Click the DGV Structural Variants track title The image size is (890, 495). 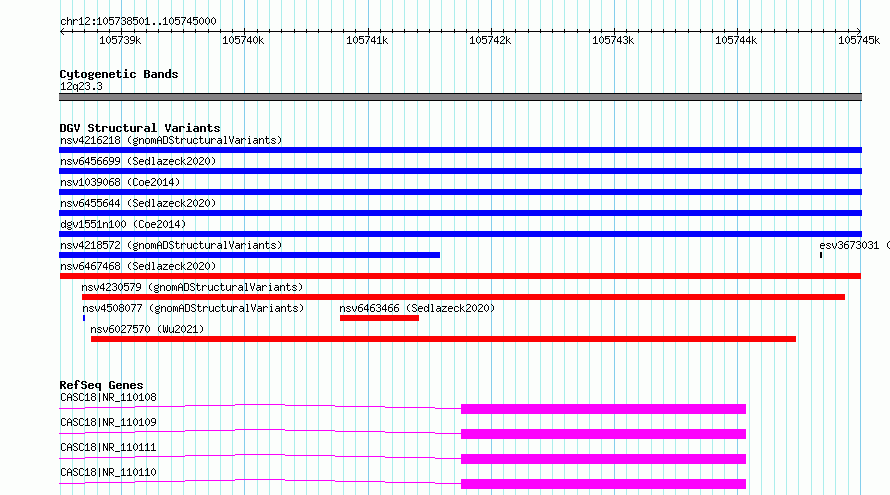coord(140,128)
